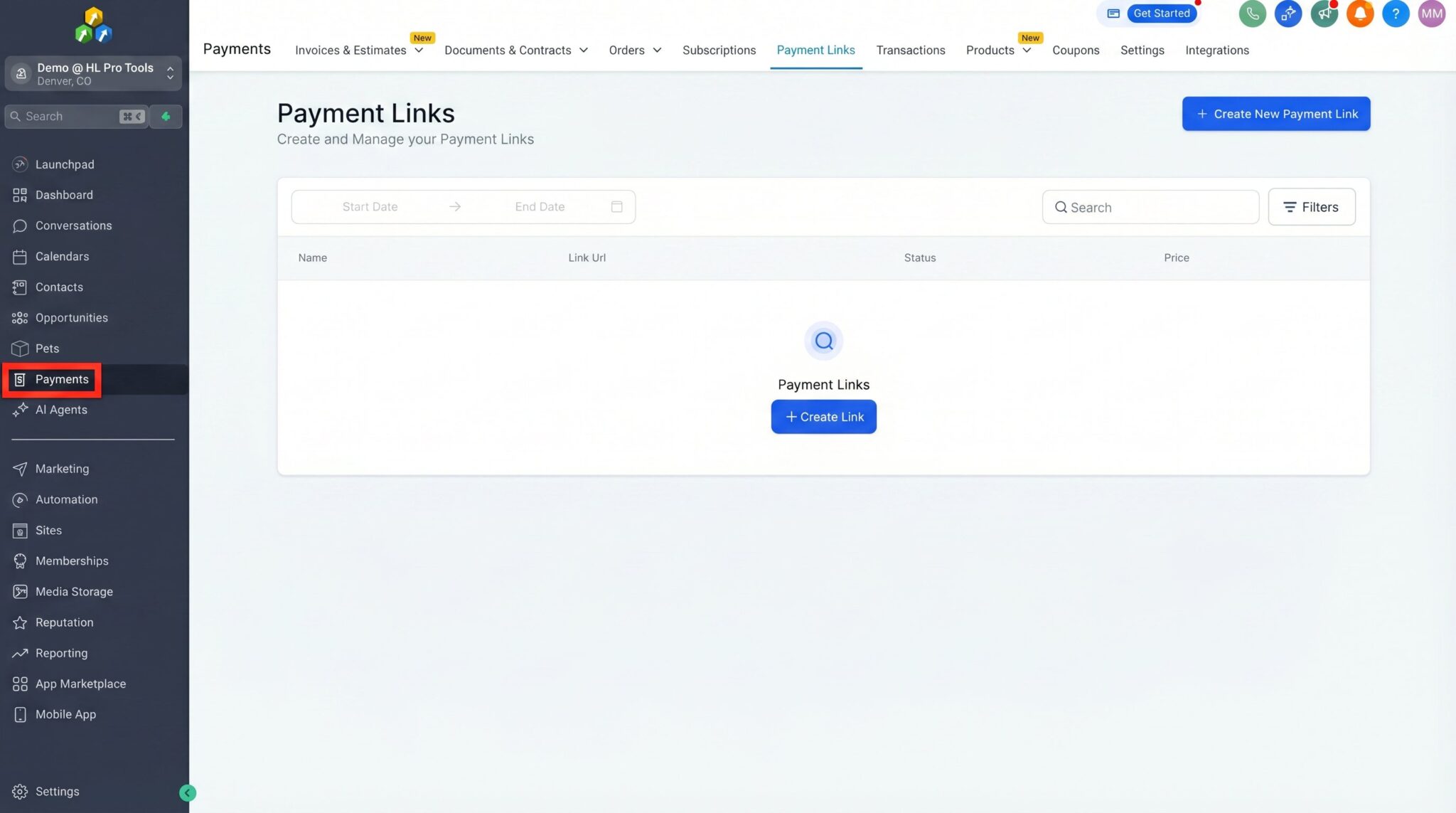The width and height of the screenshot is (1456, 813).
Task: Click the green lightning quick actions button
Action: (x=166, y=116)
